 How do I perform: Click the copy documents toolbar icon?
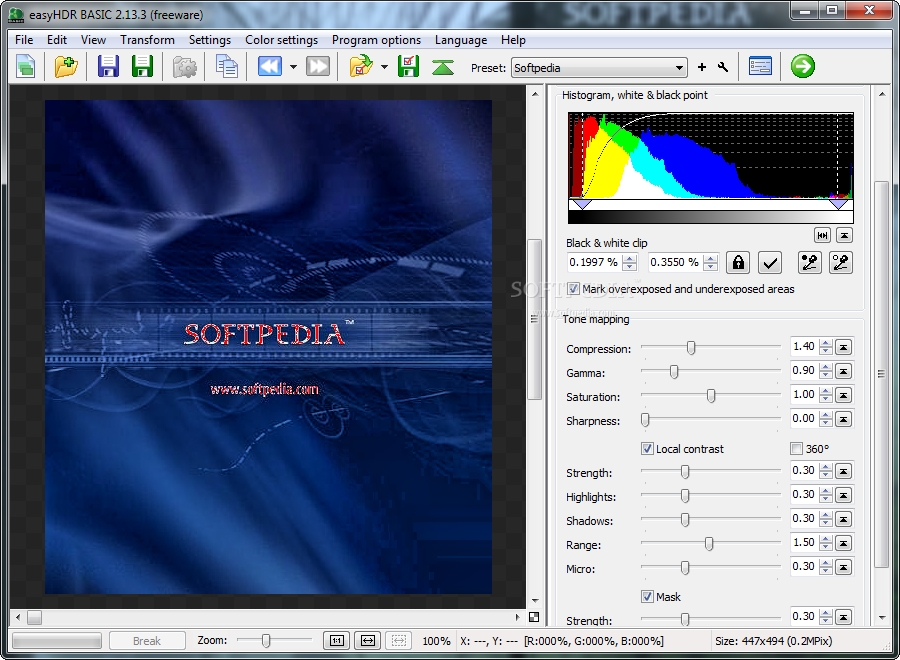227,67
